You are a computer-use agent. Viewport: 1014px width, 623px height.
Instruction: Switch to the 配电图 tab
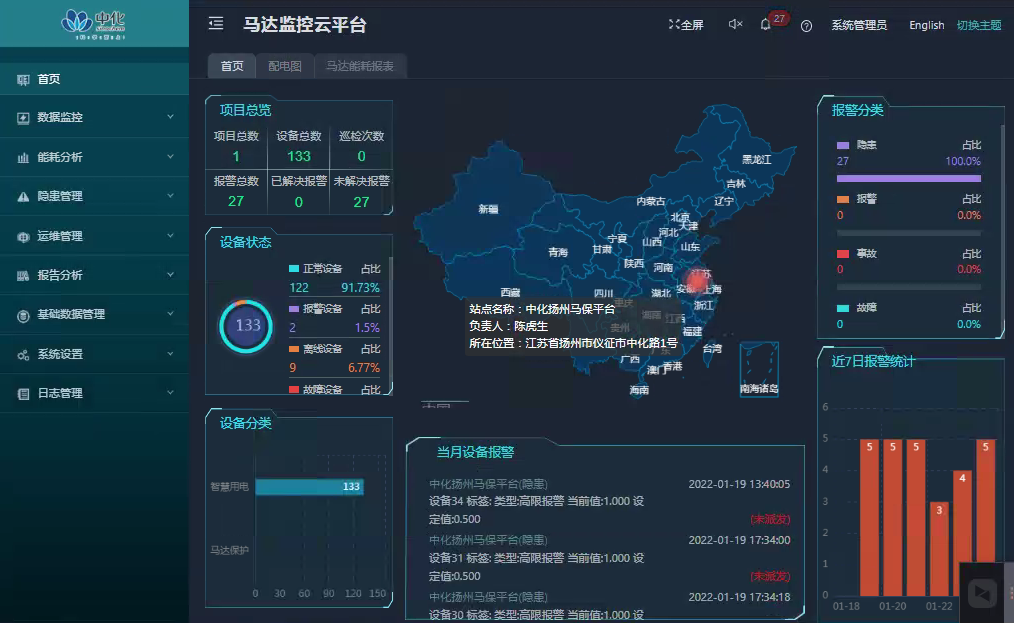click(x=284, y=66)
